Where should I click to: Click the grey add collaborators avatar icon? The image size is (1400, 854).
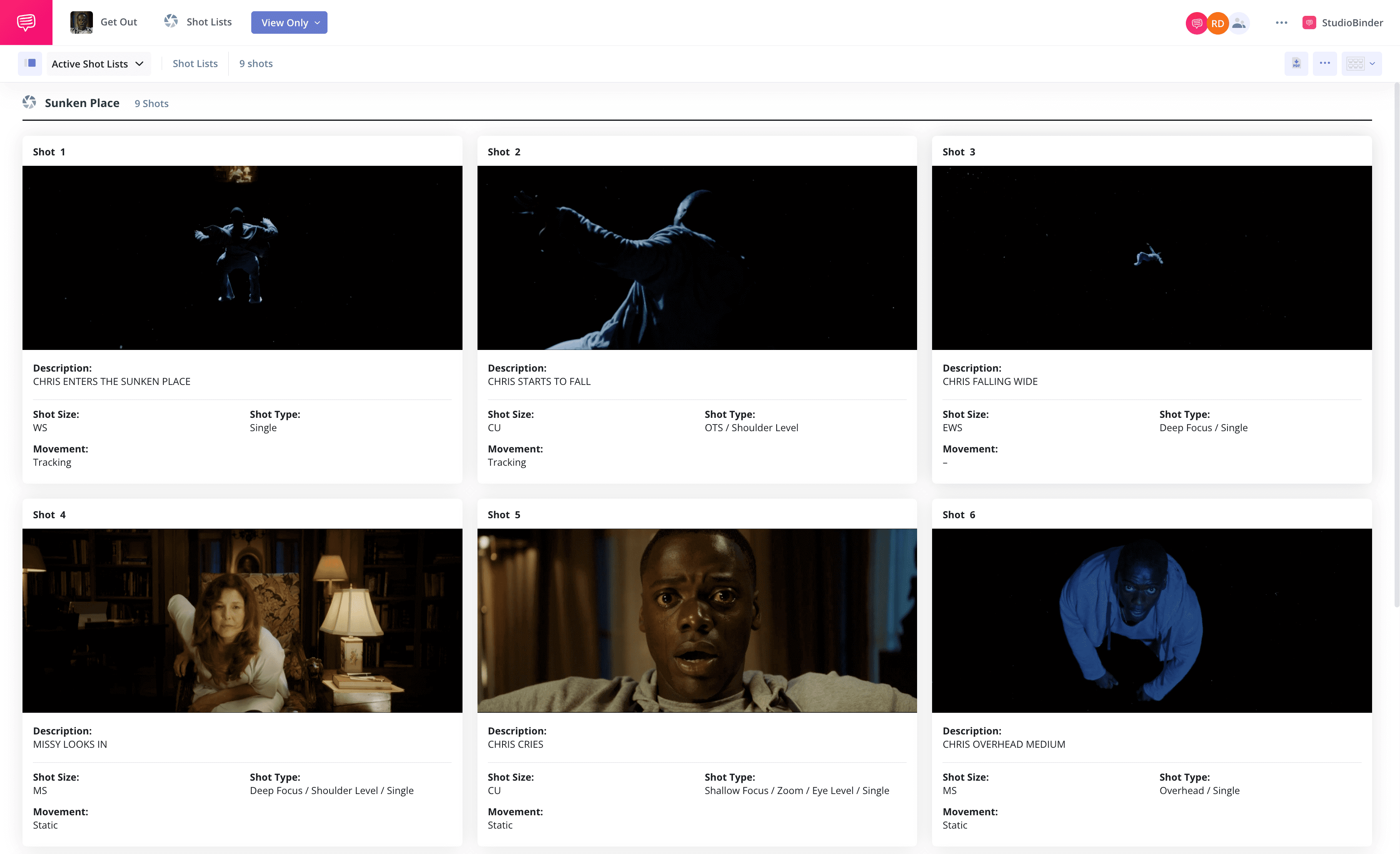(1239, 23)
